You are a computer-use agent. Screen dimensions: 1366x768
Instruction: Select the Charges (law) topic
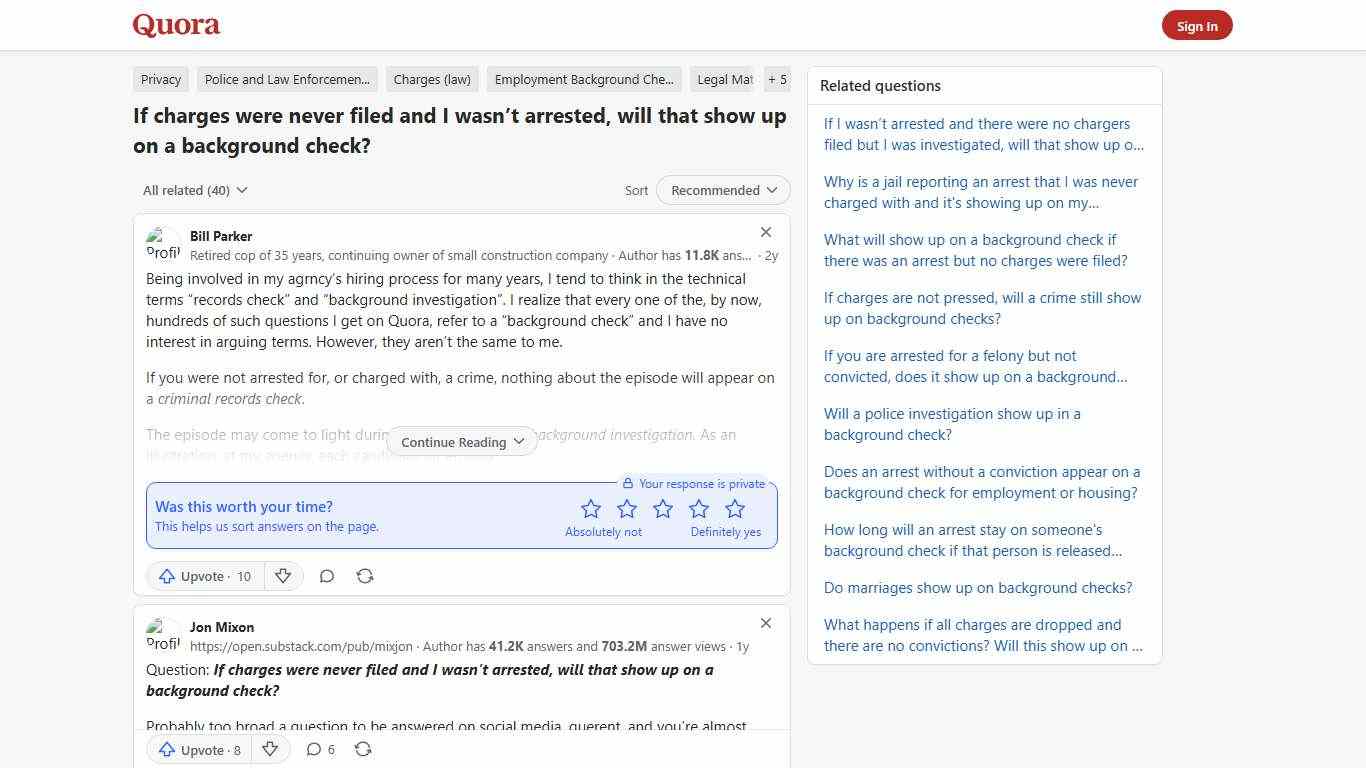[x=431, y=79]
